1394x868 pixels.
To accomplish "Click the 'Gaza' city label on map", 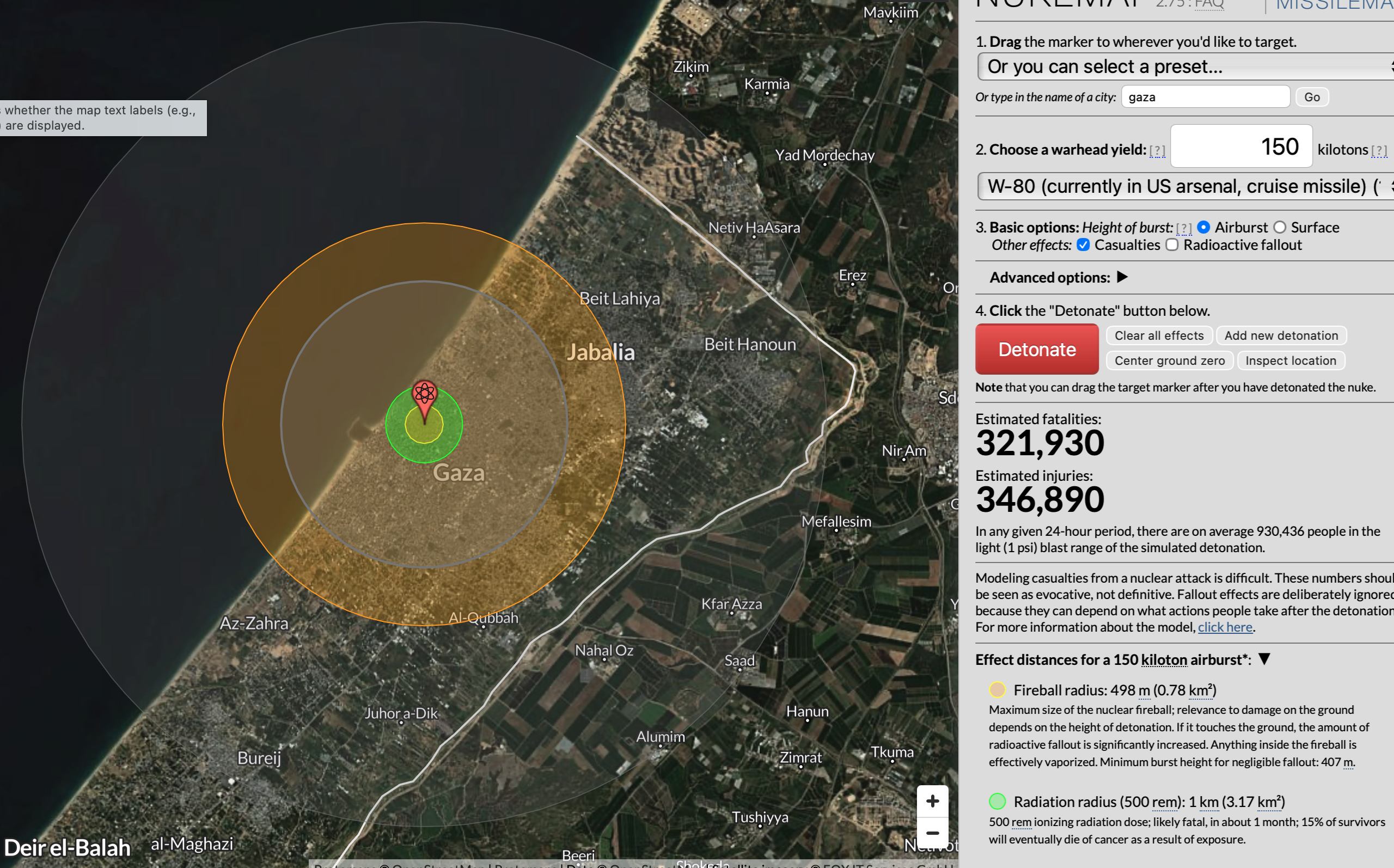I will point(458,473).
